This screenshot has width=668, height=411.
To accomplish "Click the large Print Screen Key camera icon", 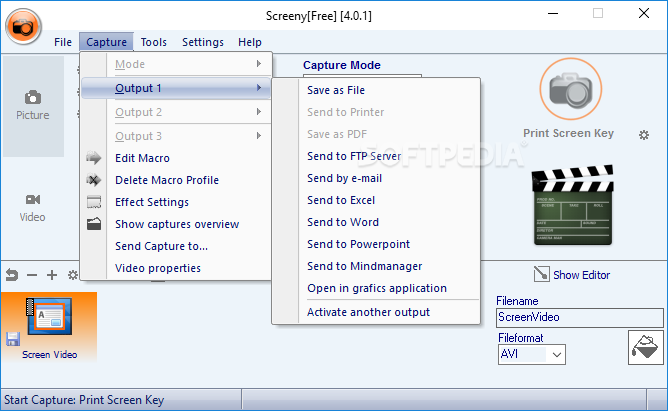I will click(x=570, y=89).
